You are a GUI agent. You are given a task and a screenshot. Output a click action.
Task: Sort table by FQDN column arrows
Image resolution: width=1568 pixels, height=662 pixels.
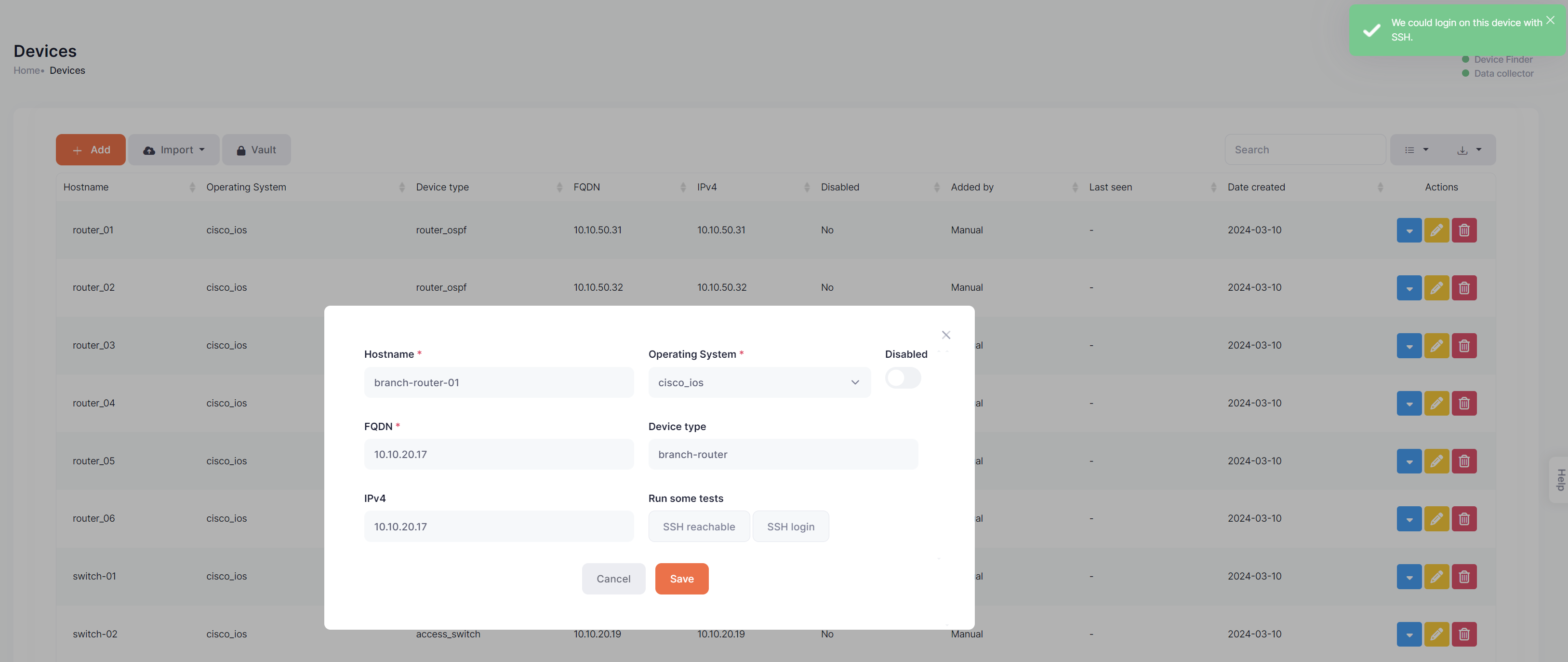tap(683, 187)
